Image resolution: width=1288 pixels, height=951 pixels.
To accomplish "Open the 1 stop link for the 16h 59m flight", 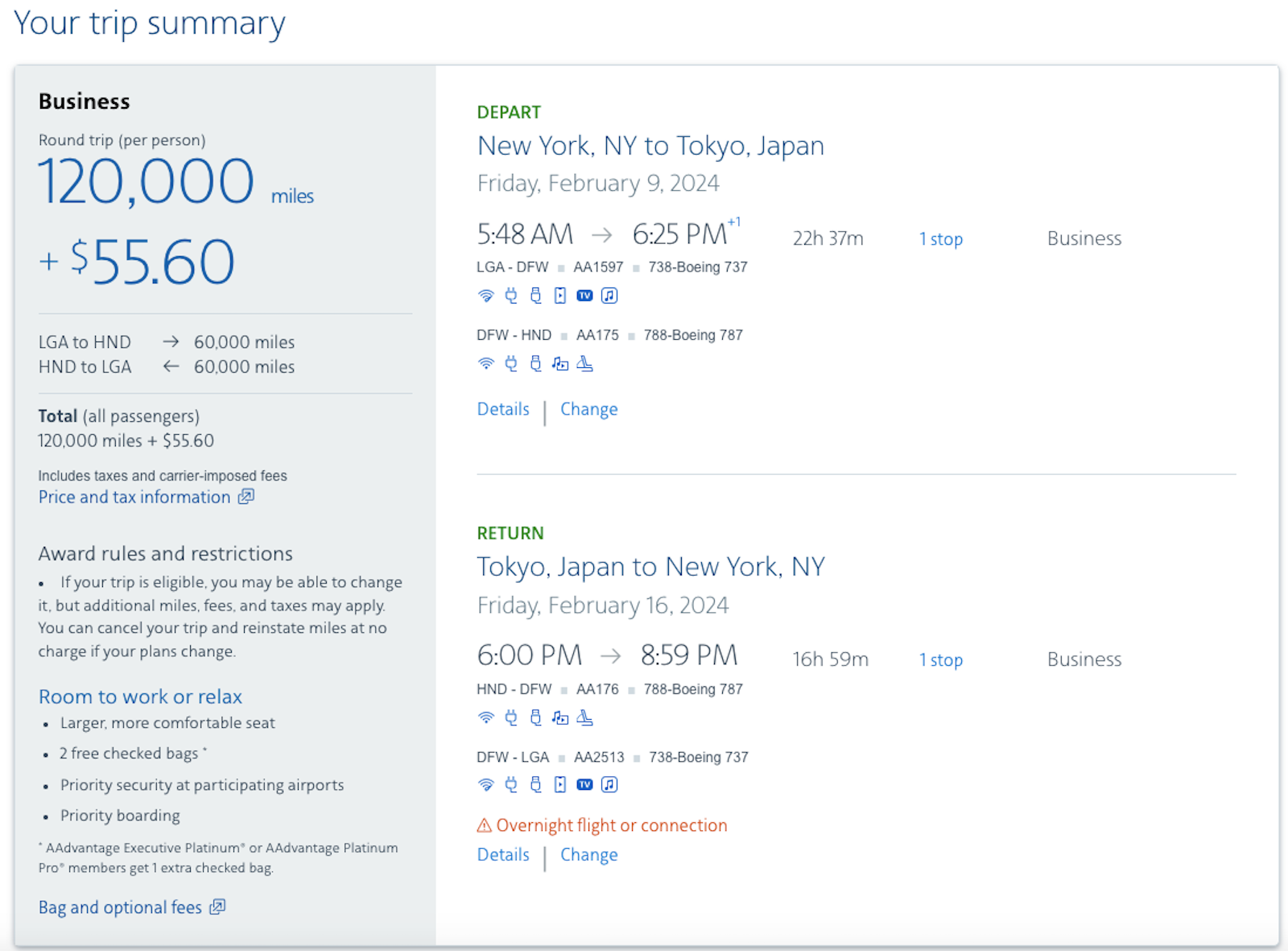I will (x=941, y=660).
